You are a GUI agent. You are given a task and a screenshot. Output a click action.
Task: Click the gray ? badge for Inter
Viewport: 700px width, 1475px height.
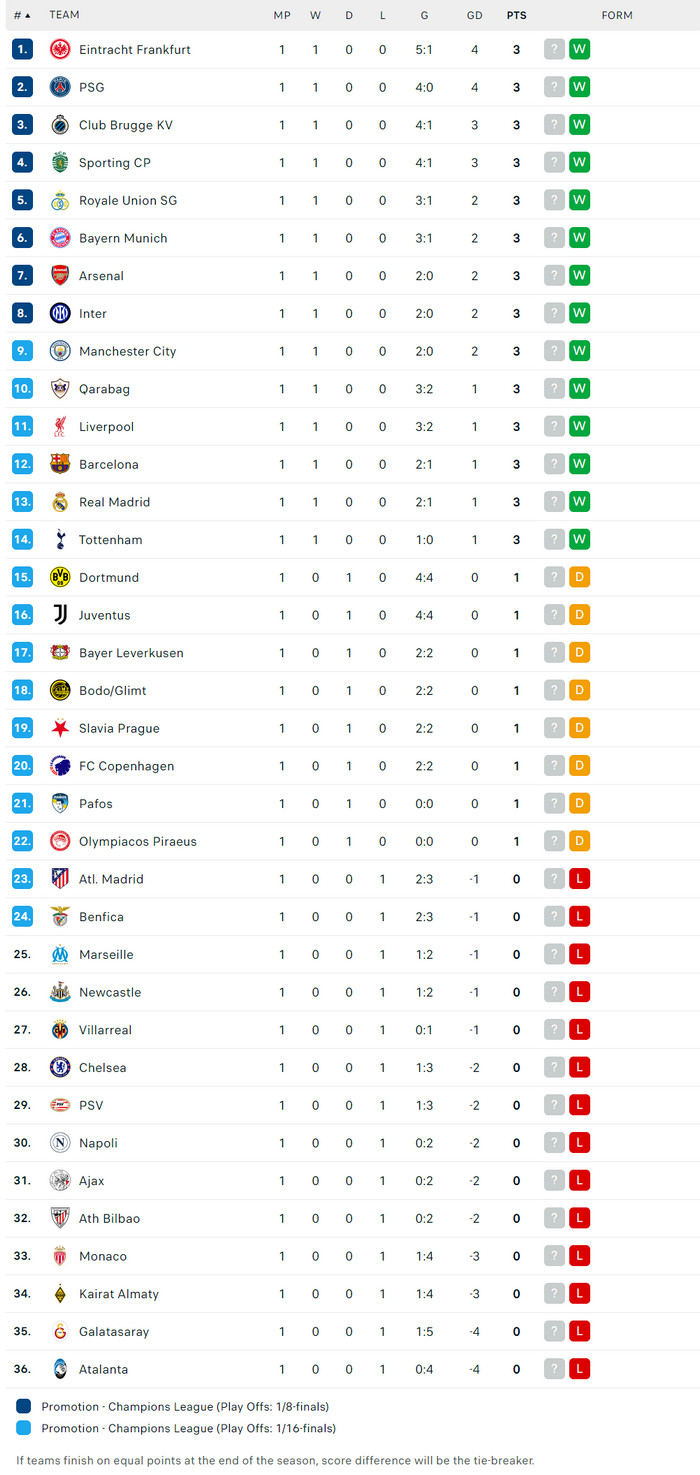pyautogui.click(x=554, y=314)
